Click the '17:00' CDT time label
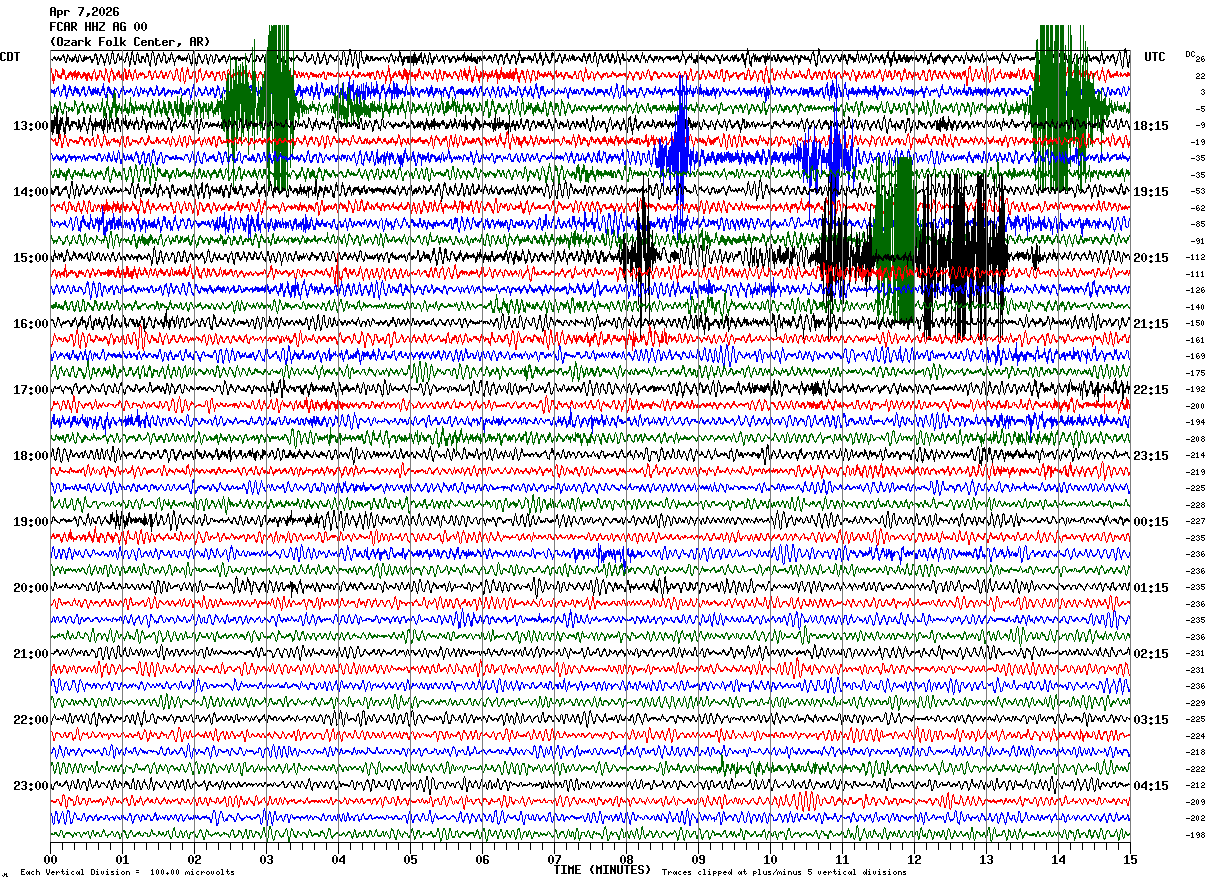1210x886 pixels. (x=30, y=390)
